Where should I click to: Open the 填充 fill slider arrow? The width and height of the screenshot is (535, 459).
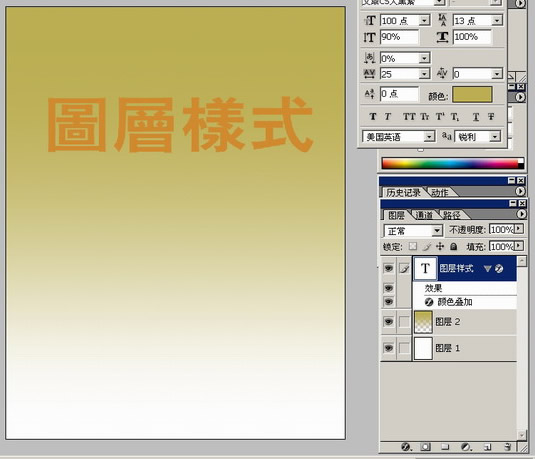pos(519,245)
